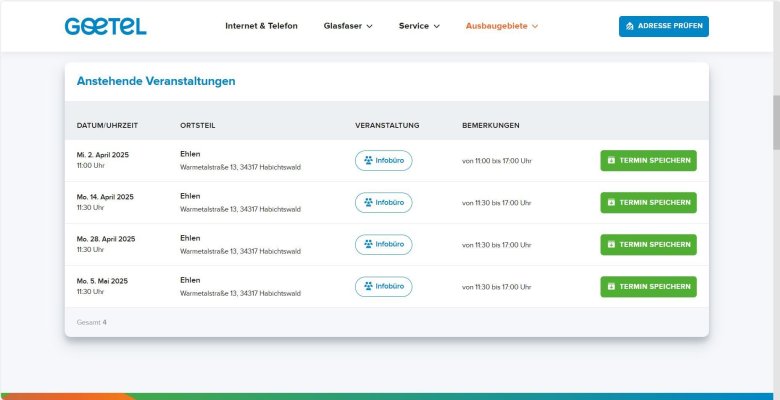The image size is (780, 400).
Task: Click the date Mo. 5. Mai 2025
Action: 102,281
